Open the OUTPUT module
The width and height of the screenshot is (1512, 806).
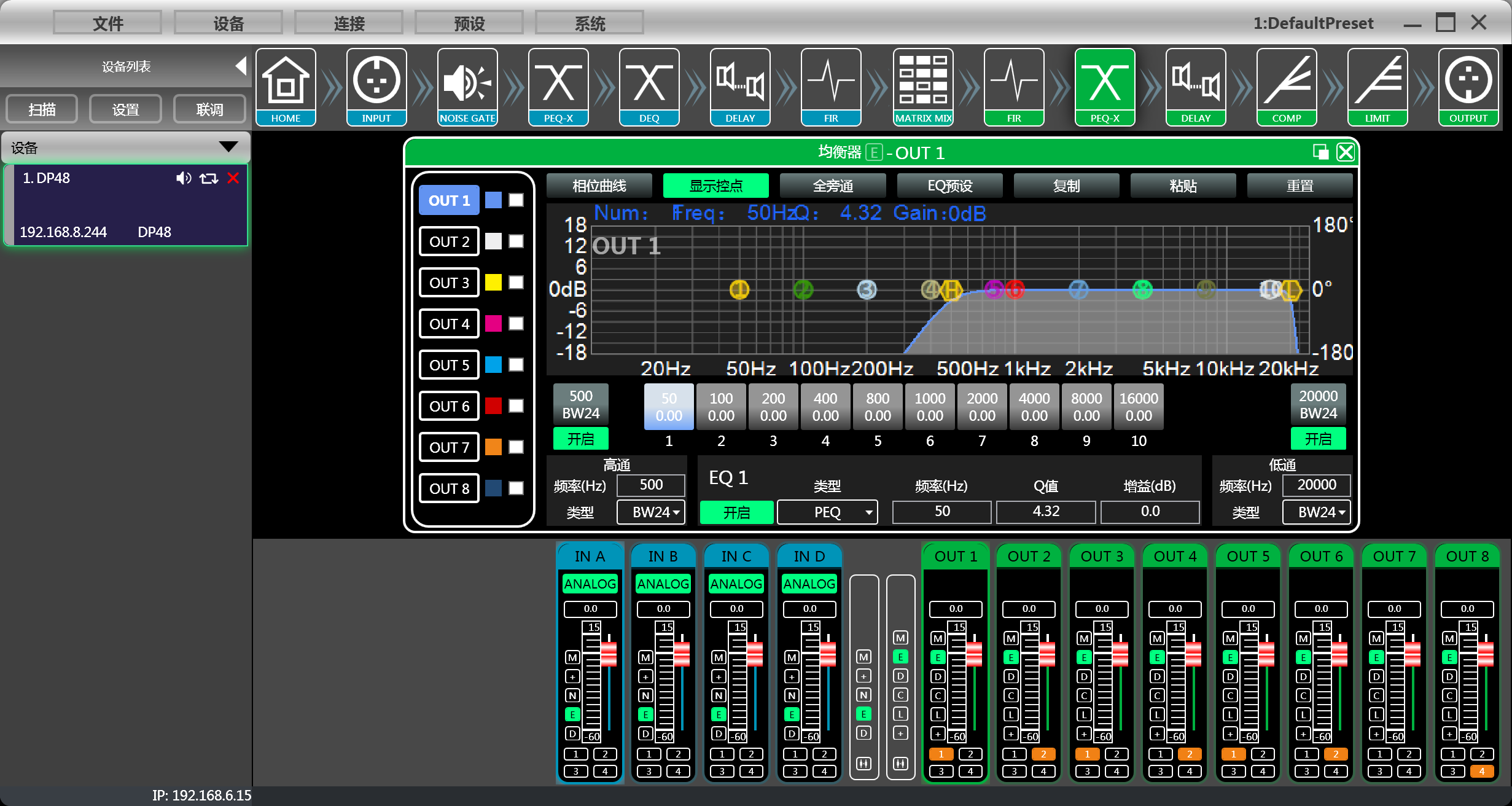tap(1468, 87)
